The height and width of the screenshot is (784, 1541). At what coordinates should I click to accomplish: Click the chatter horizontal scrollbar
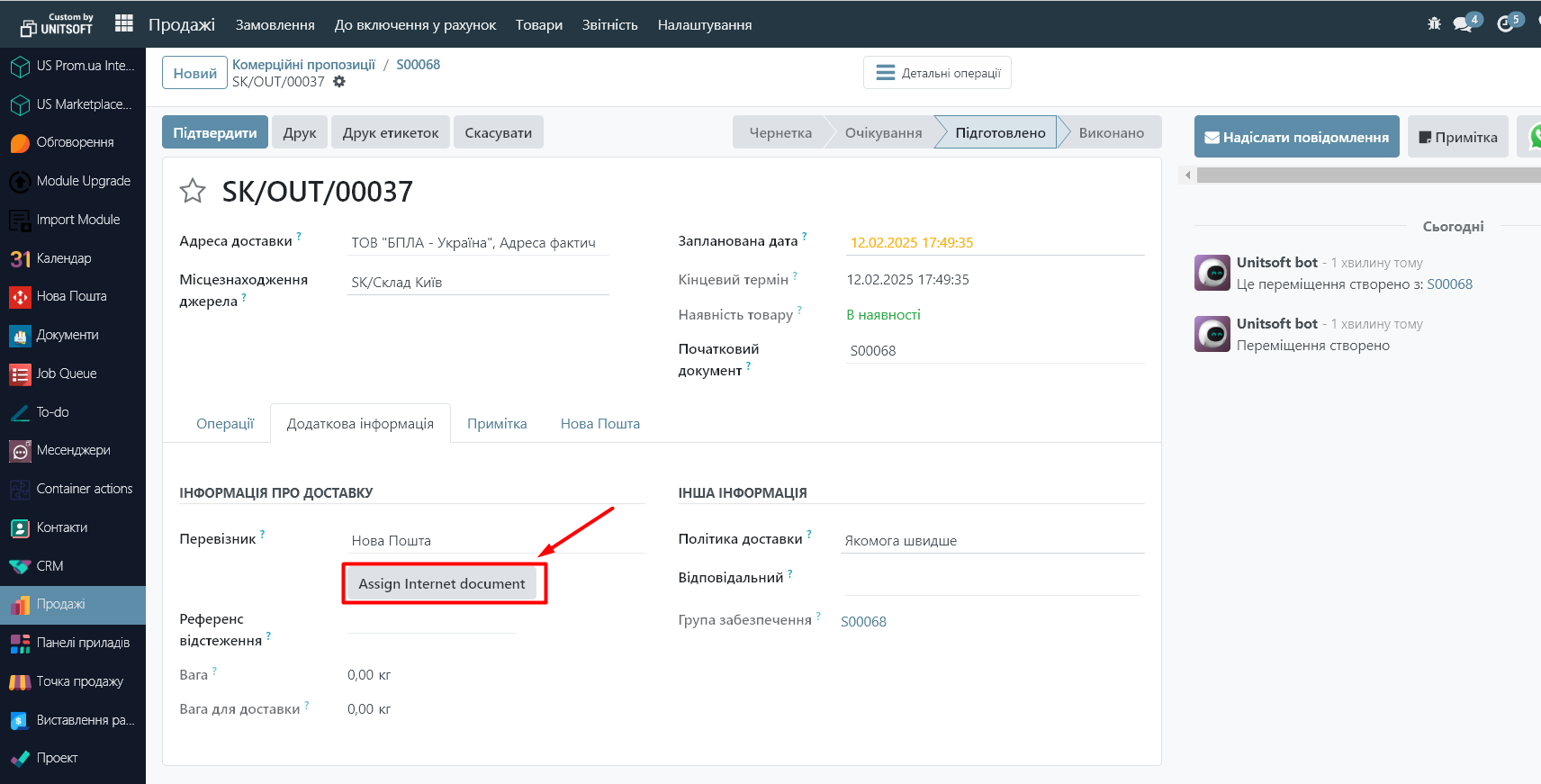(x=1359, y=176)
